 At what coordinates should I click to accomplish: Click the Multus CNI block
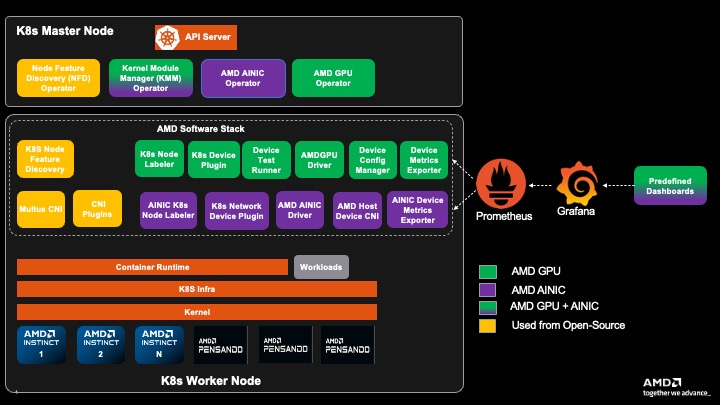click(x=41, y=208)
